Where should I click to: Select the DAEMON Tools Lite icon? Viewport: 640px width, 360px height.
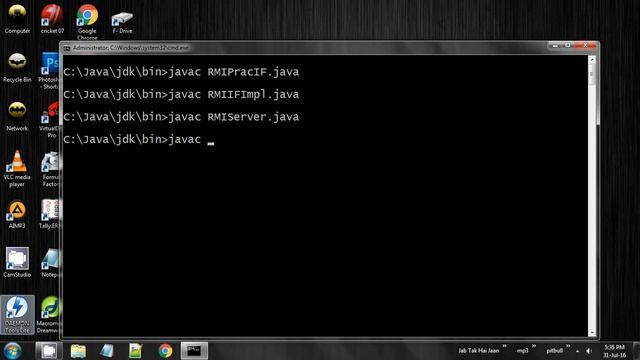[x=17, y=314]
